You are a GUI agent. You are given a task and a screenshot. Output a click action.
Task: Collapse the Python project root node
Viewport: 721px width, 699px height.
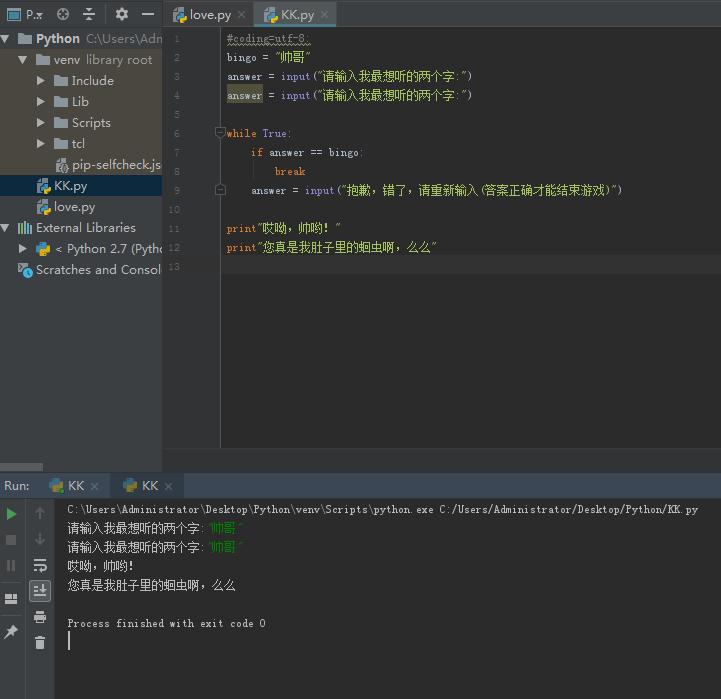(x=6, y=39)
